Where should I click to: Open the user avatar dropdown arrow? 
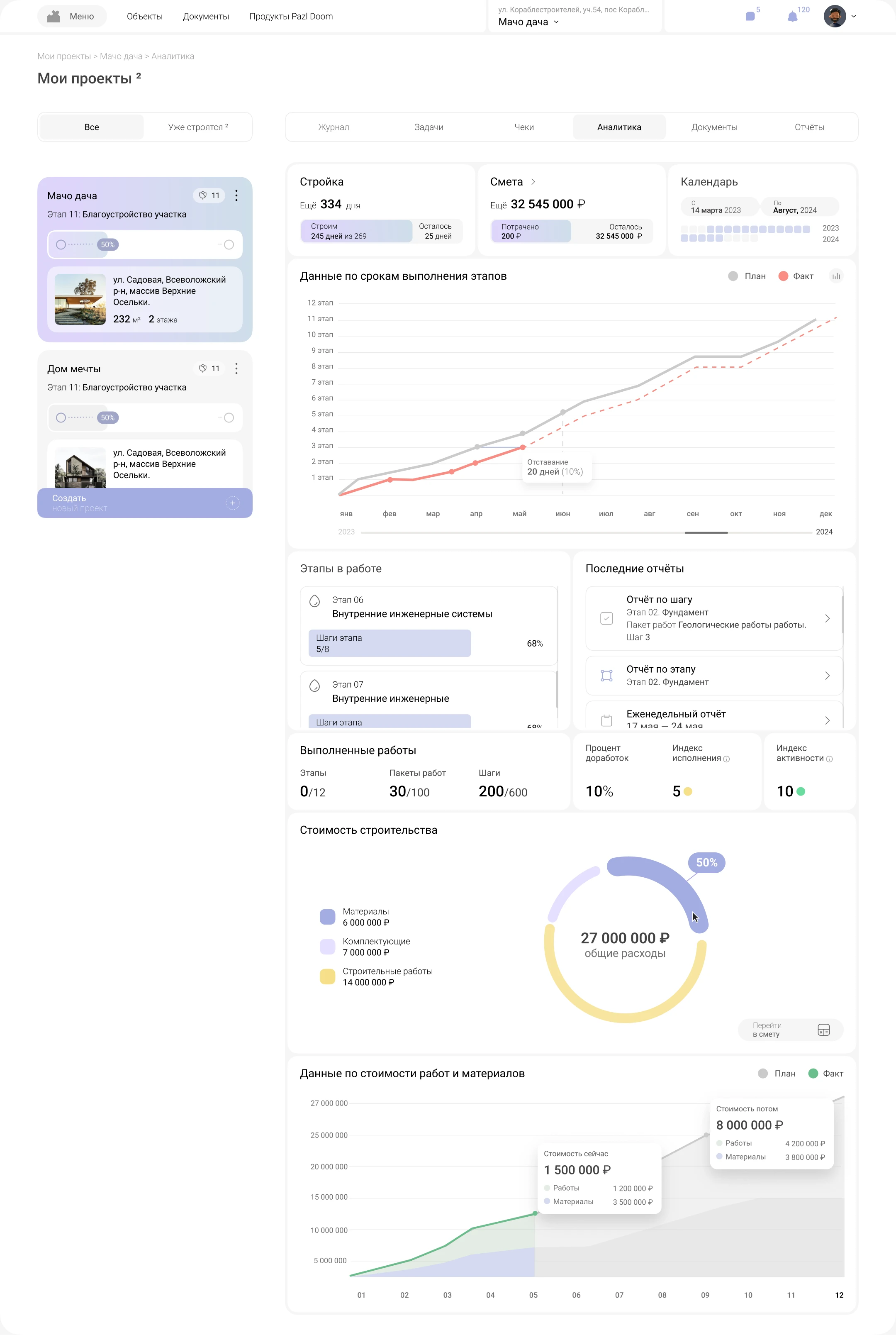pyautogui.click(x=853, y=17)
